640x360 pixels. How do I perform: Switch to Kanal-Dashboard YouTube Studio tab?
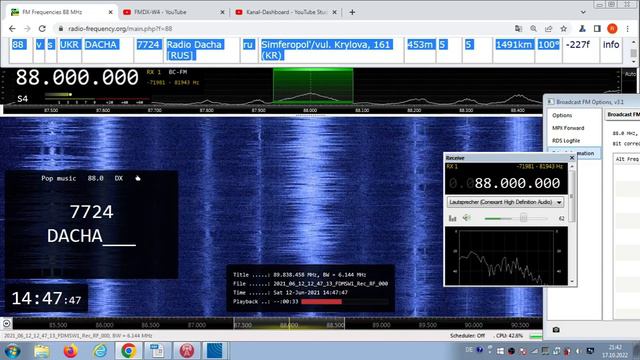286,12
